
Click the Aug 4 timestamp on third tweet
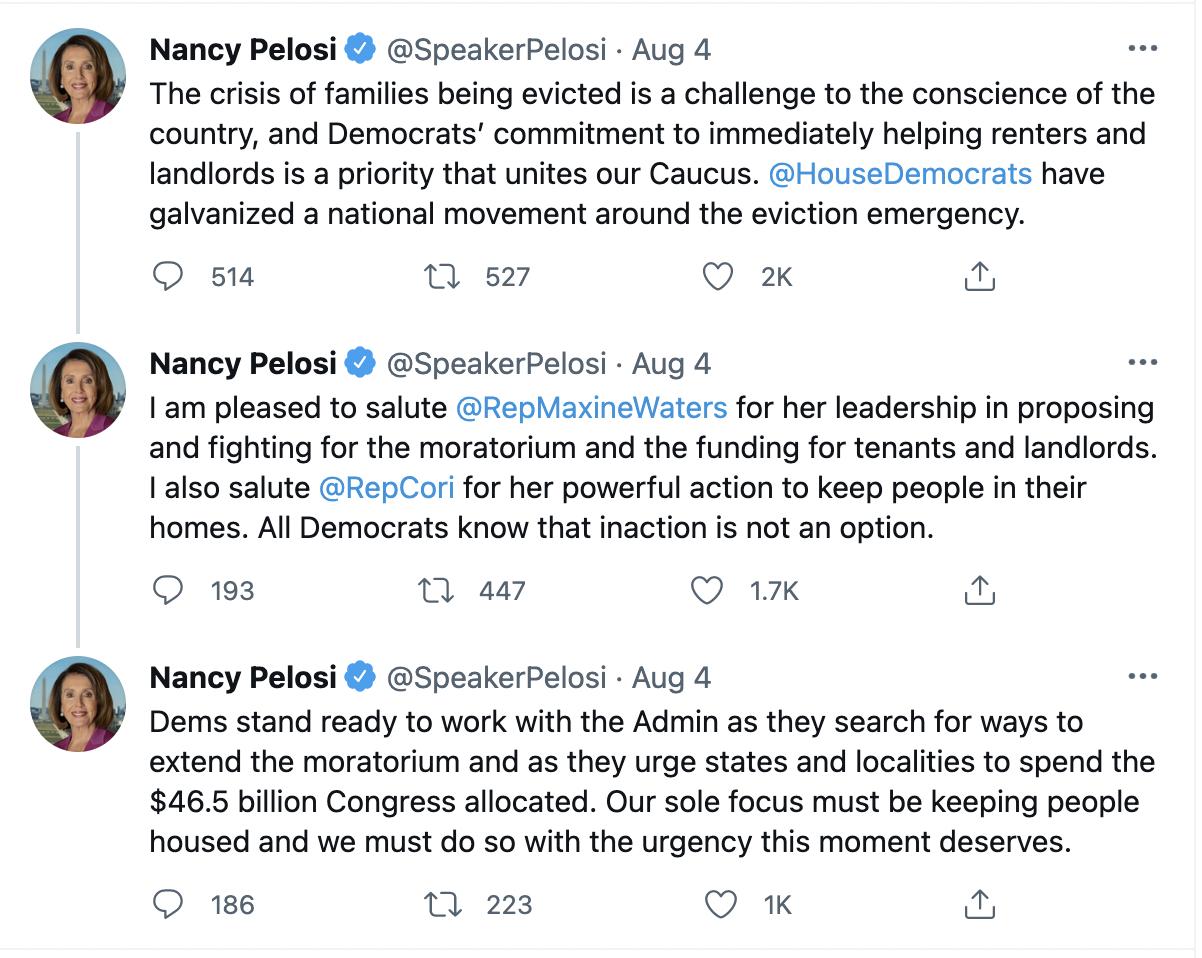tap(671, 678)
